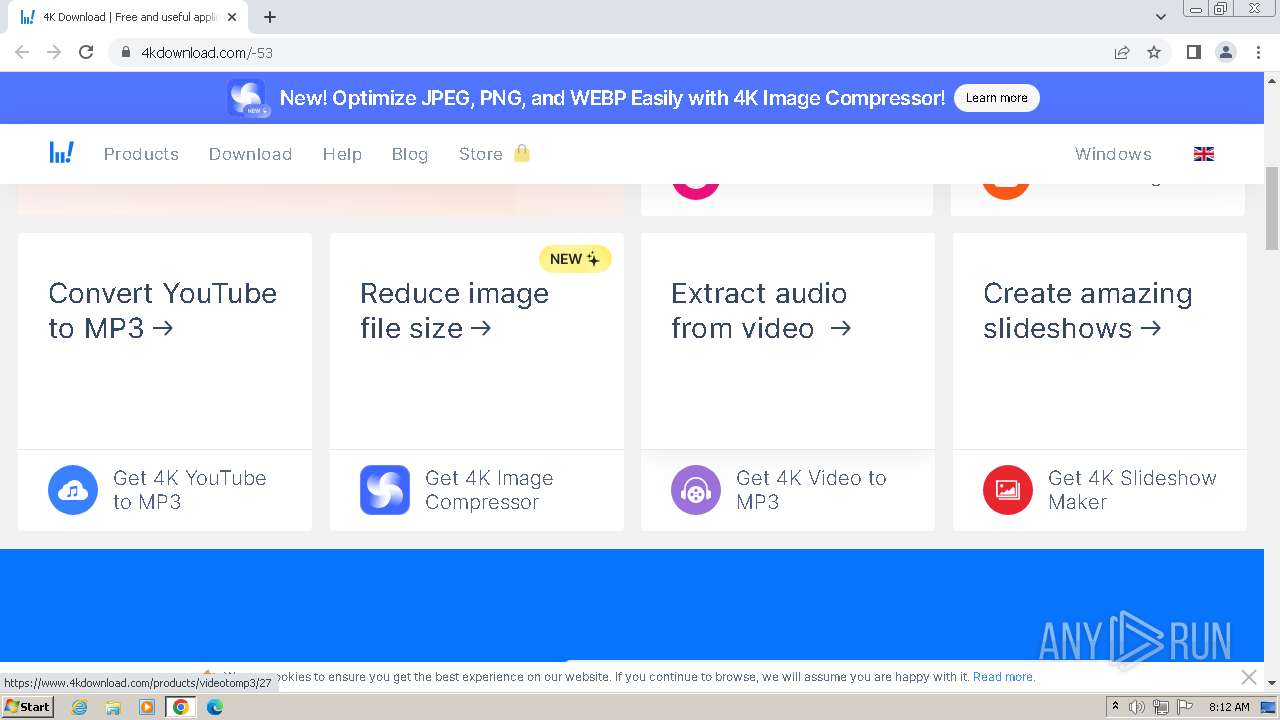Click the 4K YouTube to MP3 icon

73,490
